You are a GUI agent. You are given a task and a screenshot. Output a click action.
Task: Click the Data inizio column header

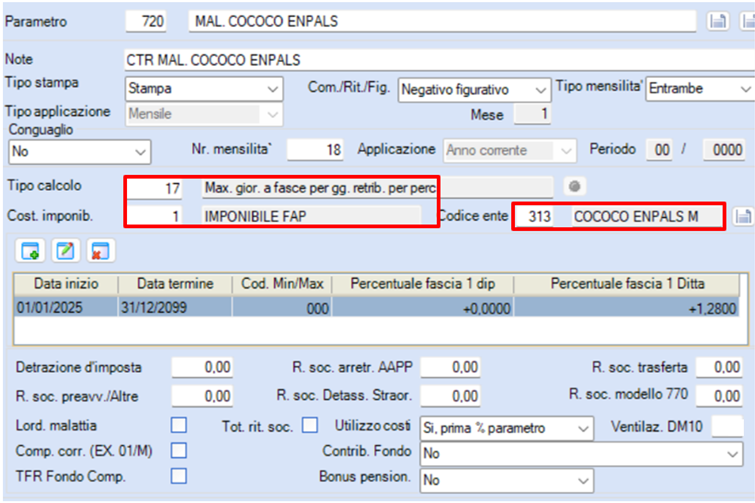tap(66, 284)
